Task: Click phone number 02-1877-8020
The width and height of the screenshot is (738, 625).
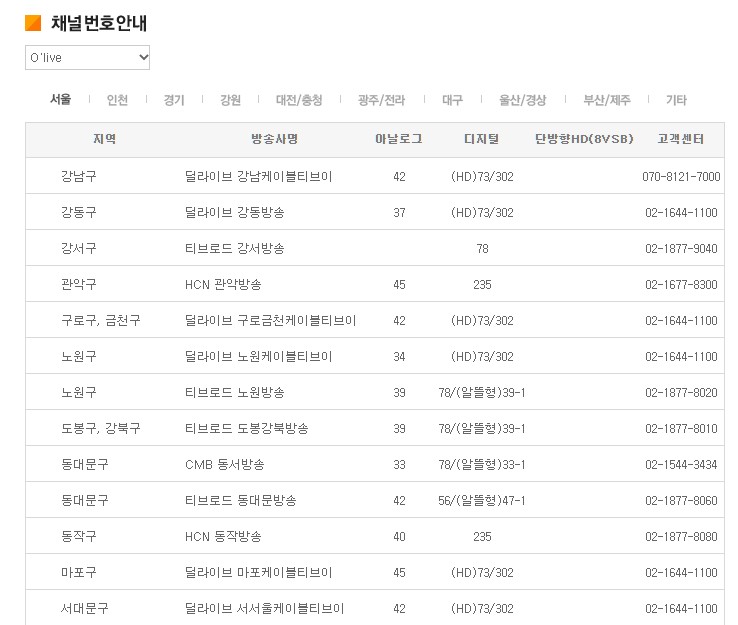Action: pos(681,393)
